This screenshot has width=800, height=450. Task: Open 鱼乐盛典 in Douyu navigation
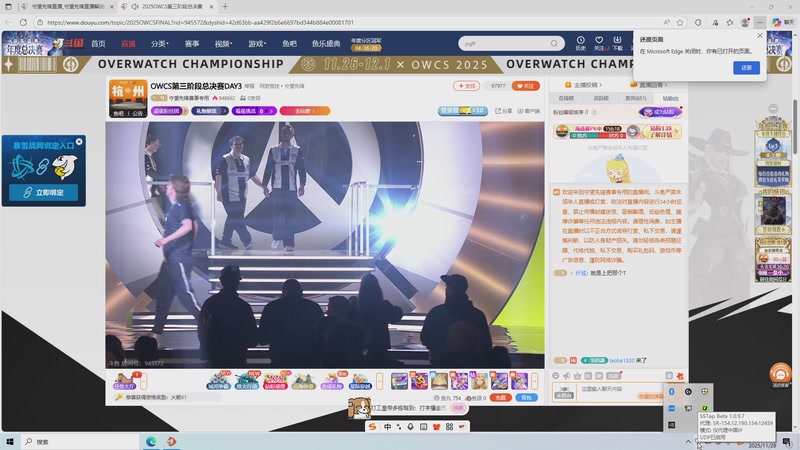tap(326, 43)
